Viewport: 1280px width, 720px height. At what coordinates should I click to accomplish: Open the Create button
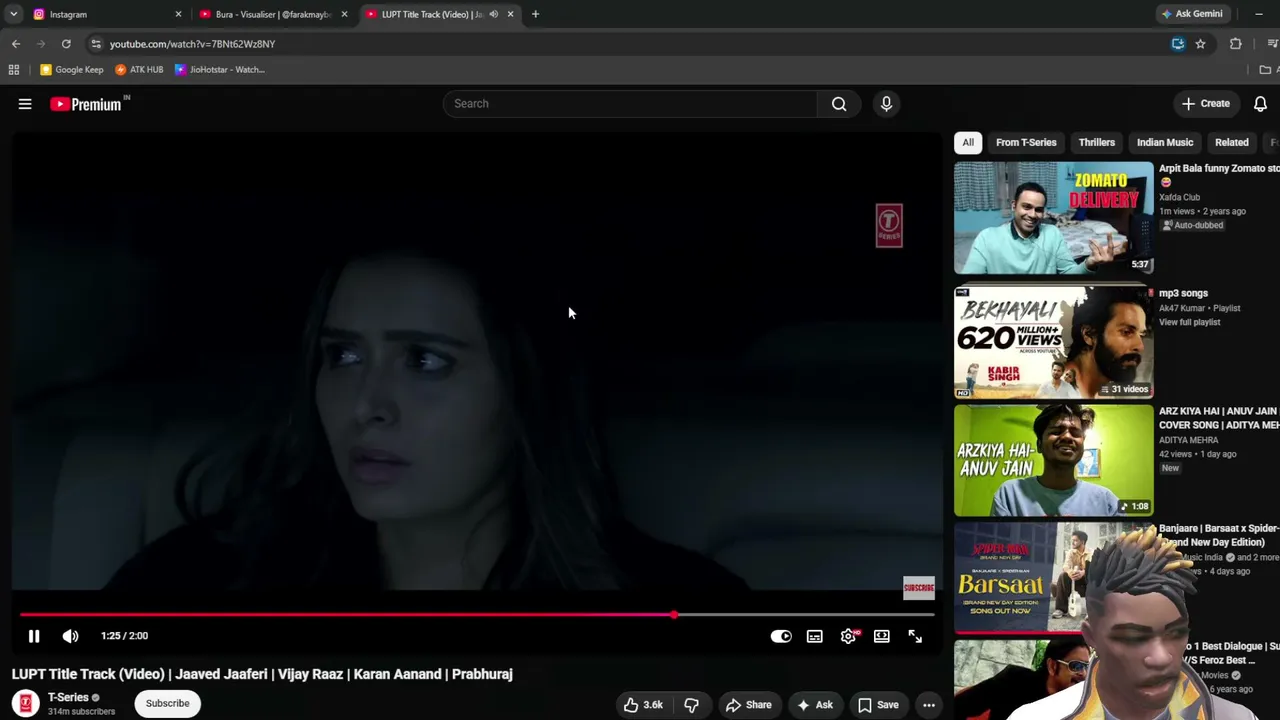pyautogui.click(x=1205, y=104)
